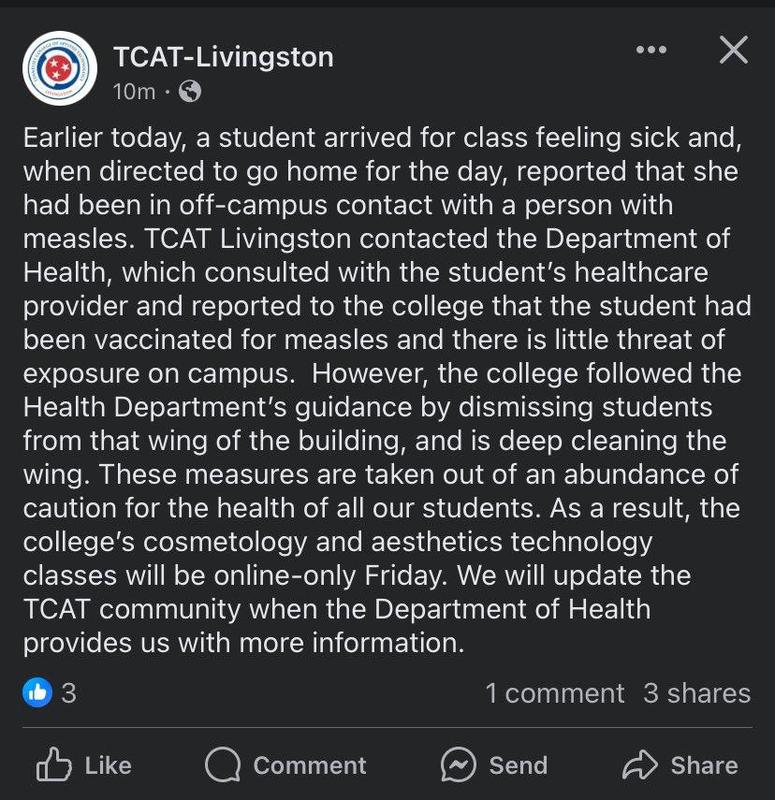Screen dimensions: 775x800
Task: Toggle the thumbs-up Like icon
Action: click(52, 766)
